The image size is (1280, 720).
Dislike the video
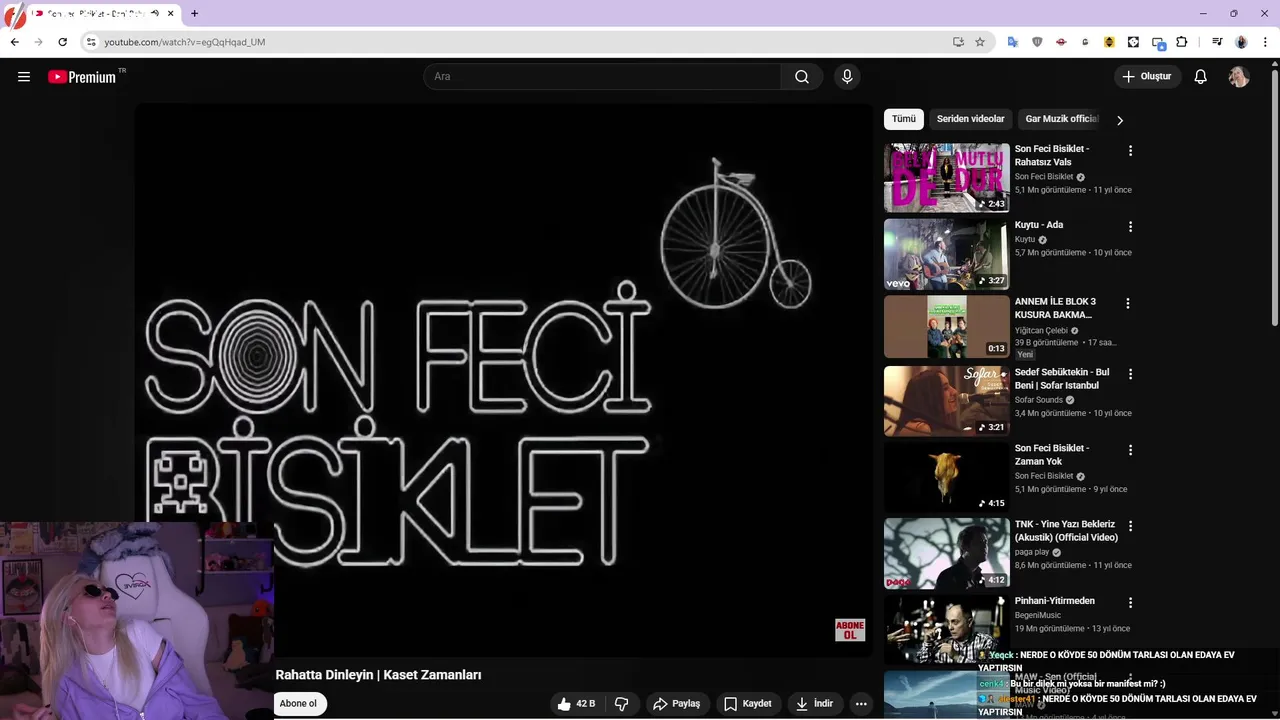(621, 704)
